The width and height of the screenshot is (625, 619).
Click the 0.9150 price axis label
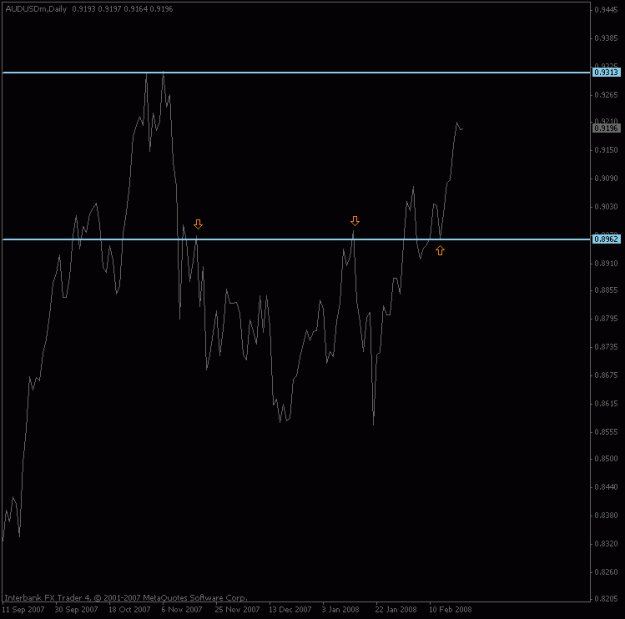point(606,150)
